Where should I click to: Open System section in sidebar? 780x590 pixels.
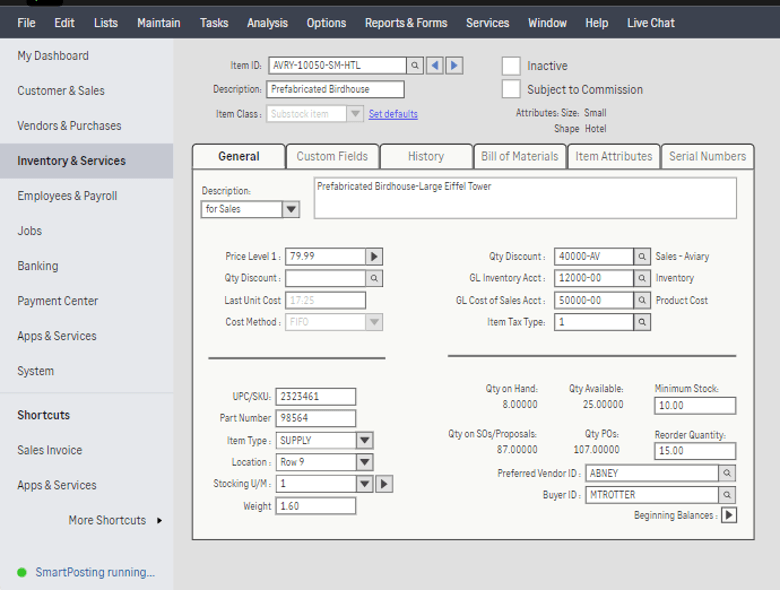pyautogui.click(x=35, y=371)
